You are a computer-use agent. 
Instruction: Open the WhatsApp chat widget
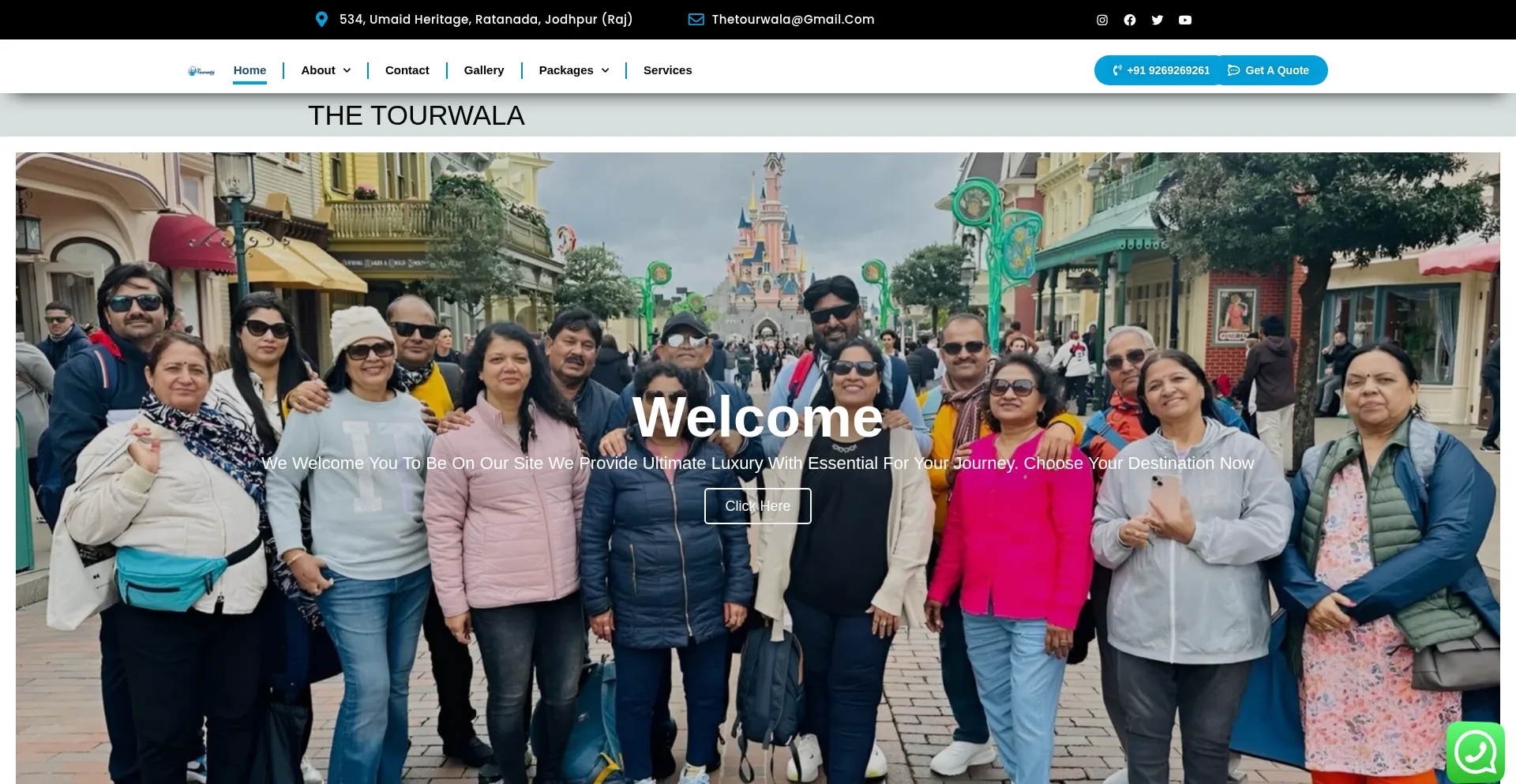pos(1476,751)
